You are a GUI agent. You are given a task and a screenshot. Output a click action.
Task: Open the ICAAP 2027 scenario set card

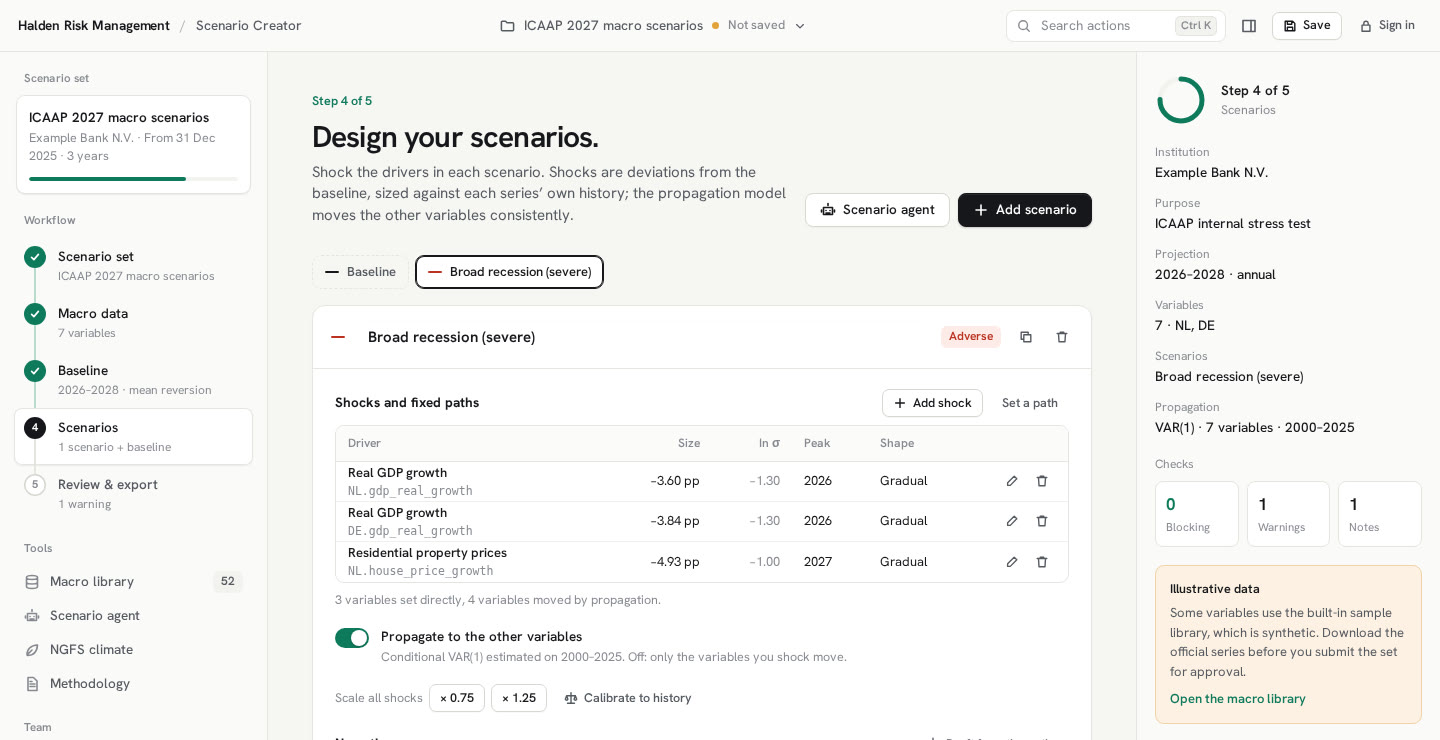[133, 145]
